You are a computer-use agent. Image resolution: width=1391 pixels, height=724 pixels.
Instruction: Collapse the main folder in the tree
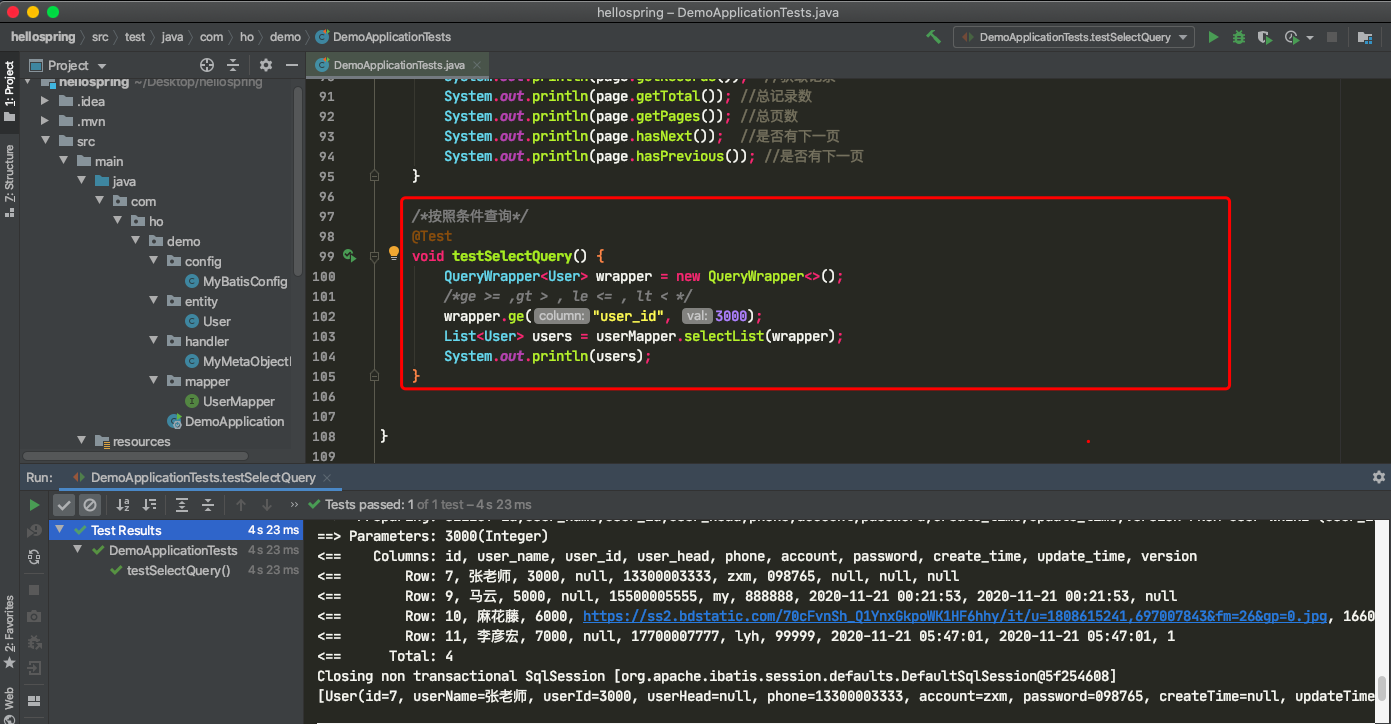click(x=62, y=161)
